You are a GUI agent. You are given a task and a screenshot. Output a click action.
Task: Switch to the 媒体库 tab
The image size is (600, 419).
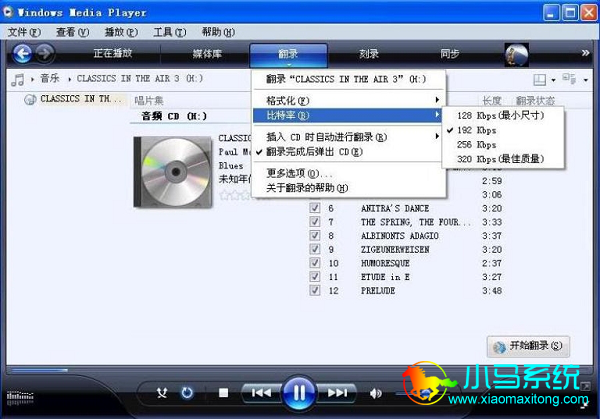coord(207,54)
